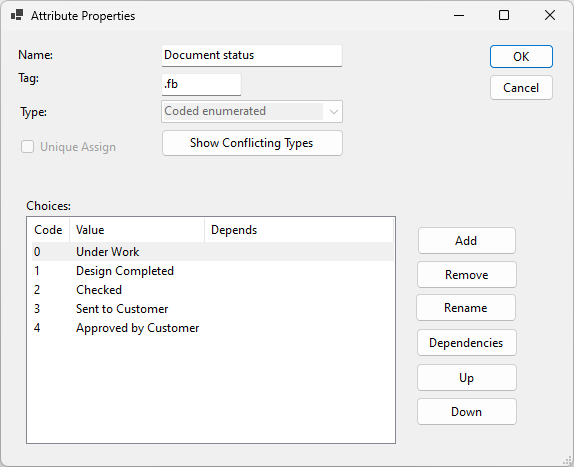This screenshot has width=574, height=467.
Task: Open Show Conflicting Types
Action: point(252,143)
